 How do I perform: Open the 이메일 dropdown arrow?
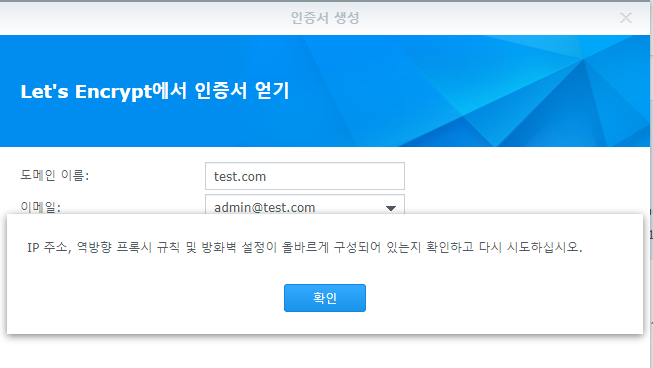(391, 208)
